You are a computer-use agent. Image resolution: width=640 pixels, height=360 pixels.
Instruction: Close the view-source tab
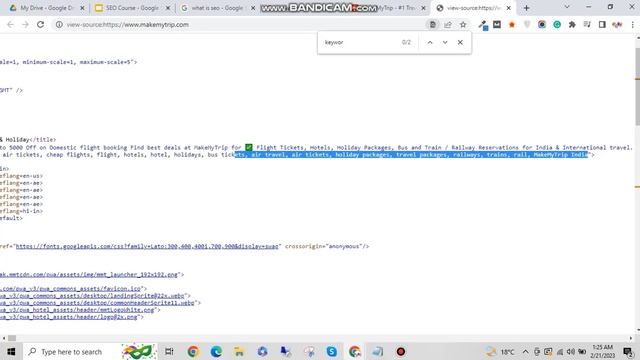point(509,8)
